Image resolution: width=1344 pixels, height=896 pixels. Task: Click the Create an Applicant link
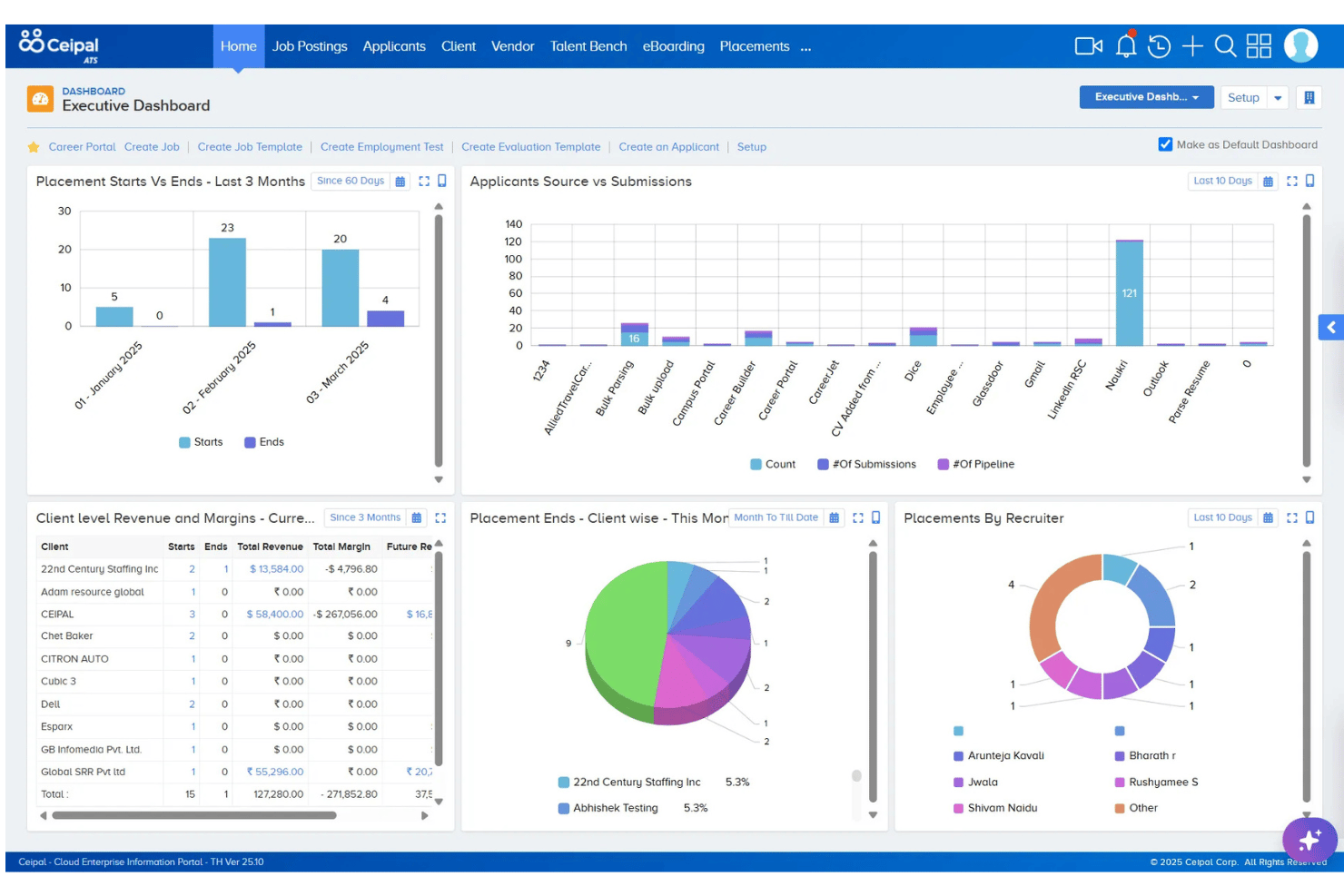(668, 147)
